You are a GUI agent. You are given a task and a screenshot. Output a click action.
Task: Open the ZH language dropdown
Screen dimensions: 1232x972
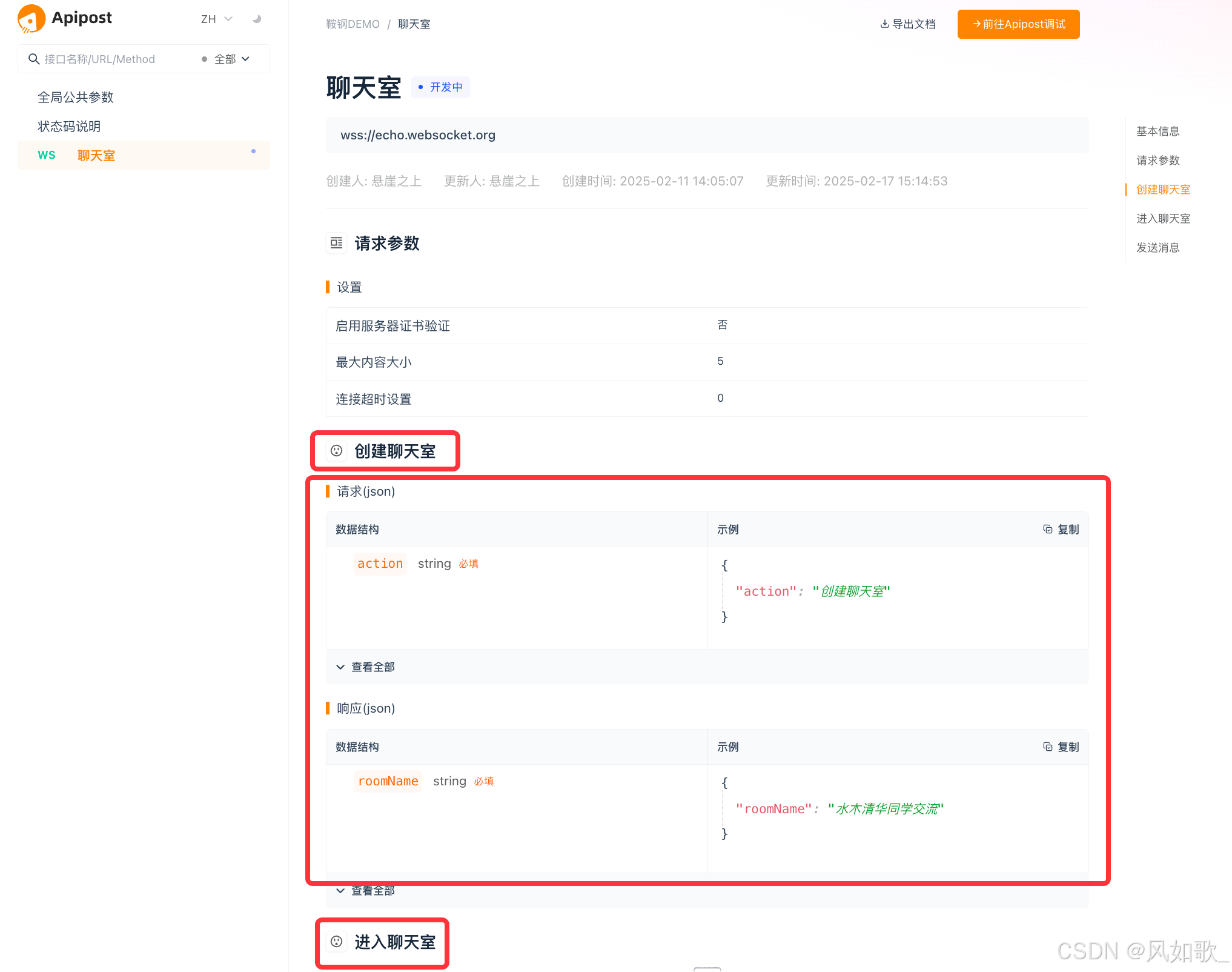[x=216, y=19]
